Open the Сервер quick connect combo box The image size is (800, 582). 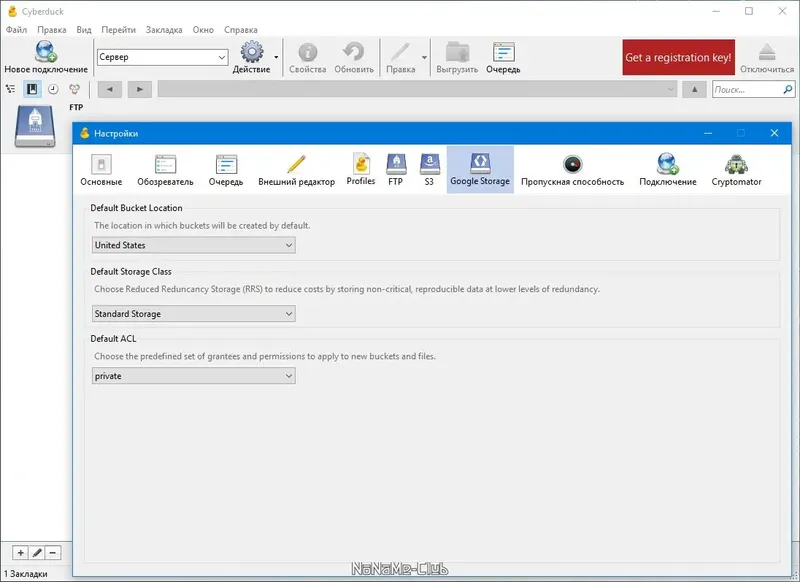point(162,57)
